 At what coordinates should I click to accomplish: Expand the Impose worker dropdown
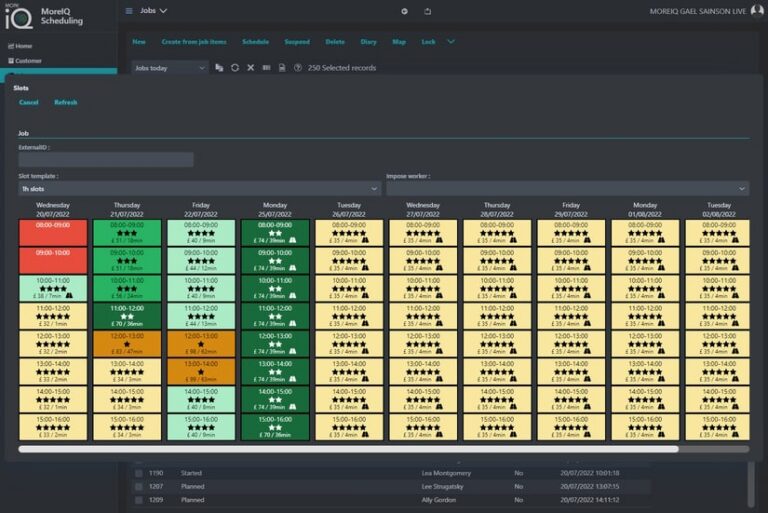(568, 189)
